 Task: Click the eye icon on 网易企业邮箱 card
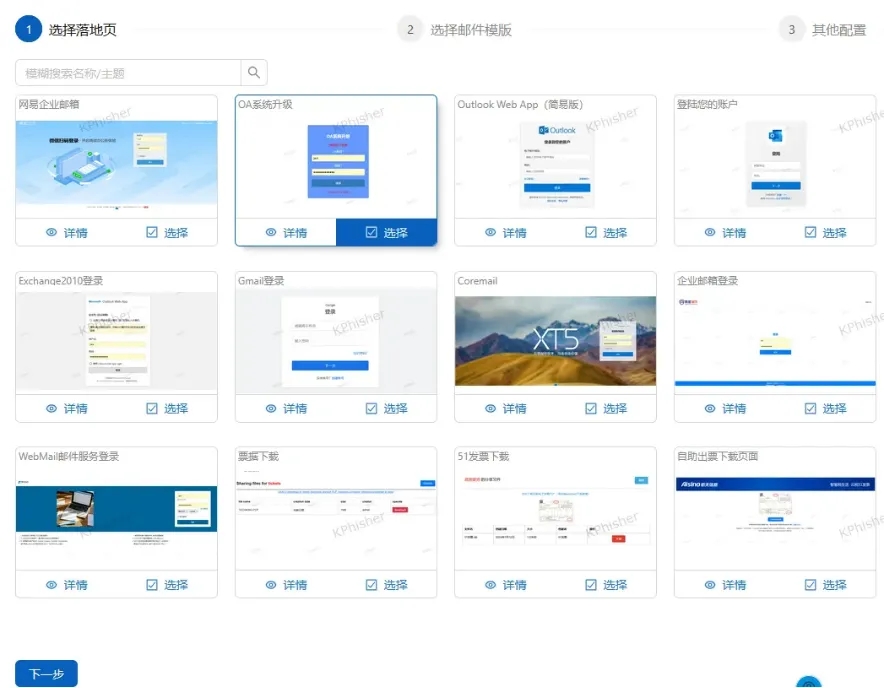pos(52,233)
